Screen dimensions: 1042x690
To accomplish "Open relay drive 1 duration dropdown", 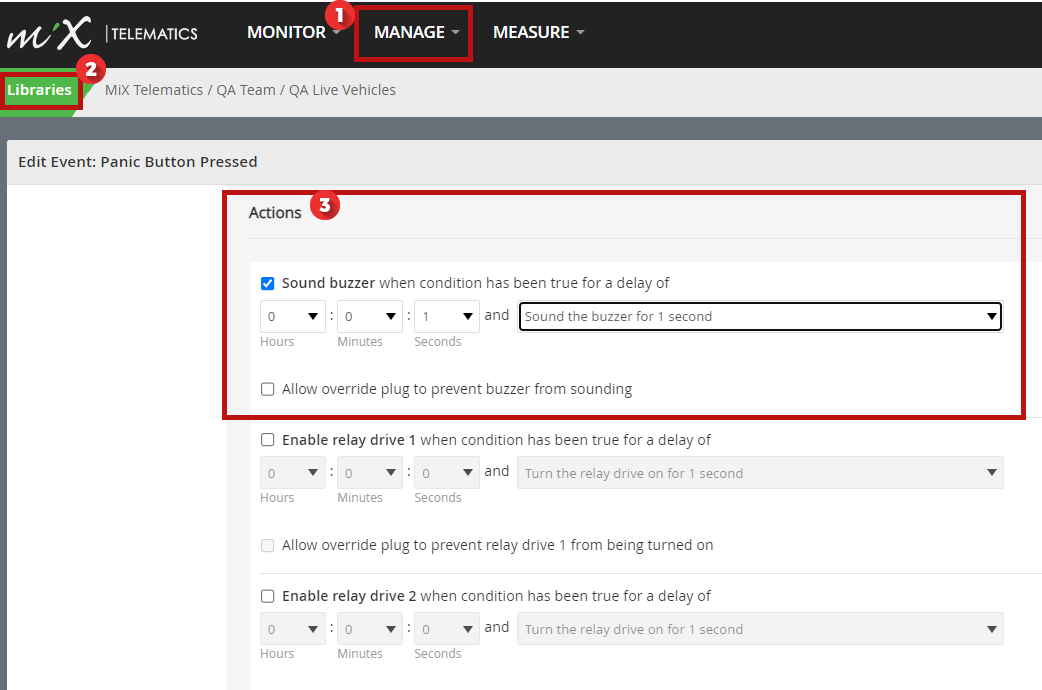I will 760,473.
